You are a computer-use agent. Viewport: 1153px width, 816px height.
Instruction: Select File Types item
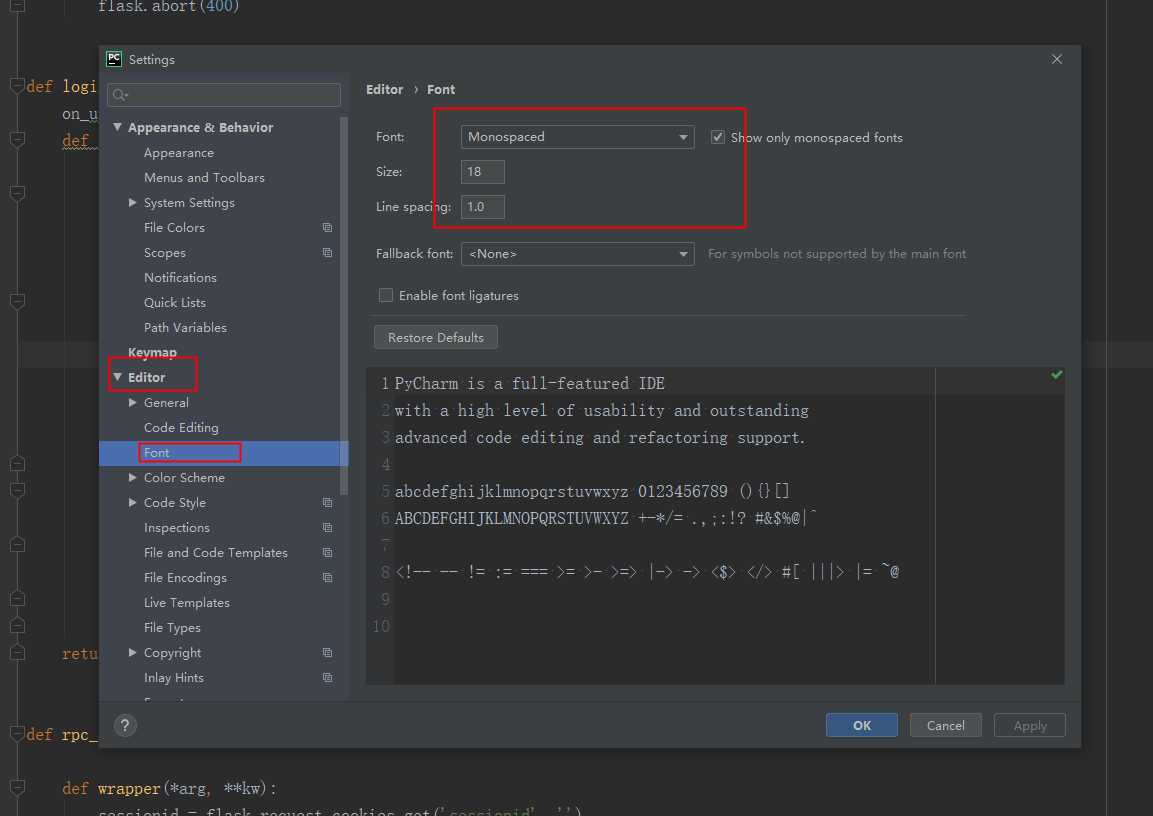(x=172, y=628)
